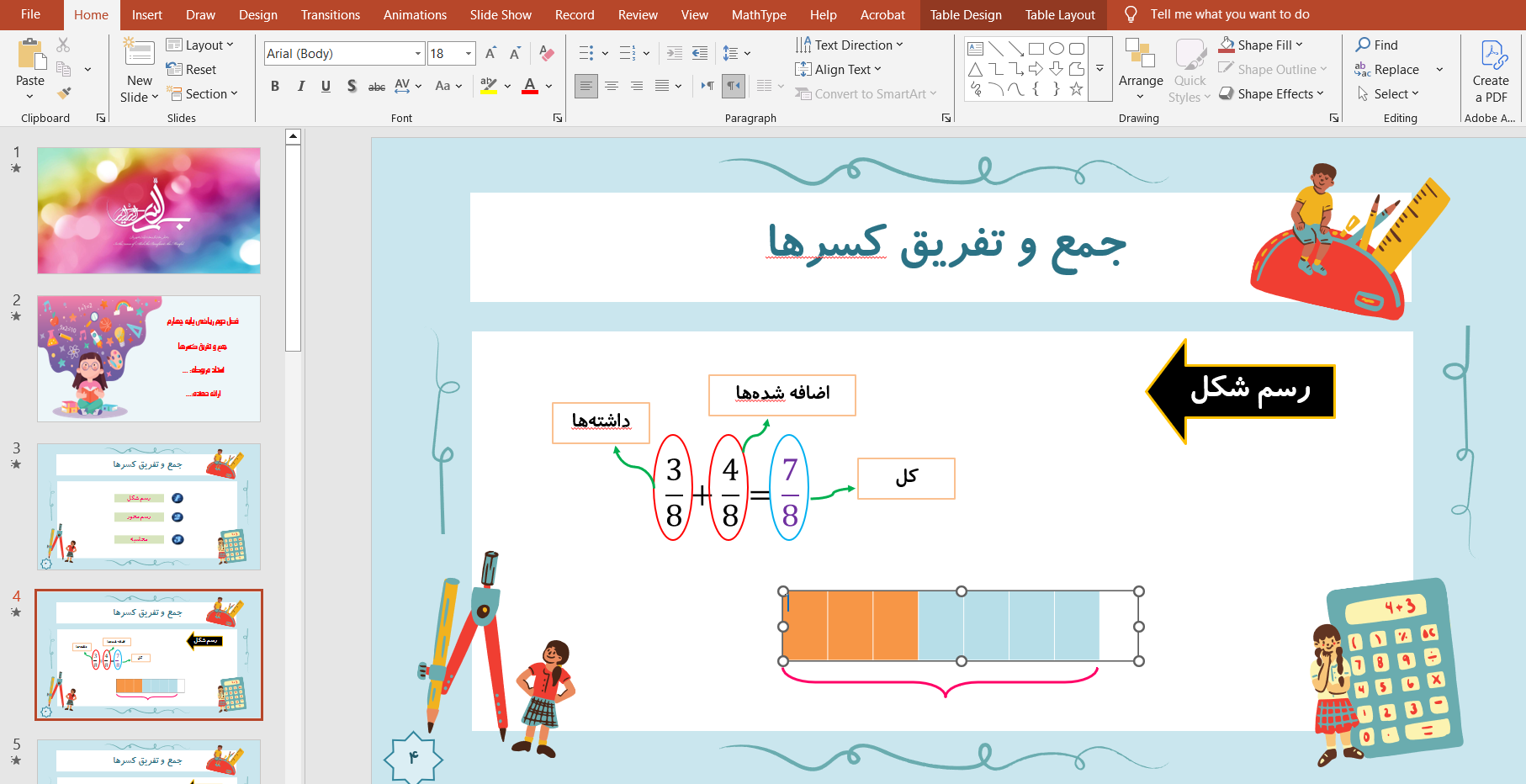
Task: Expand the Shape Fill dropdown
Action: click(1299, 45)
